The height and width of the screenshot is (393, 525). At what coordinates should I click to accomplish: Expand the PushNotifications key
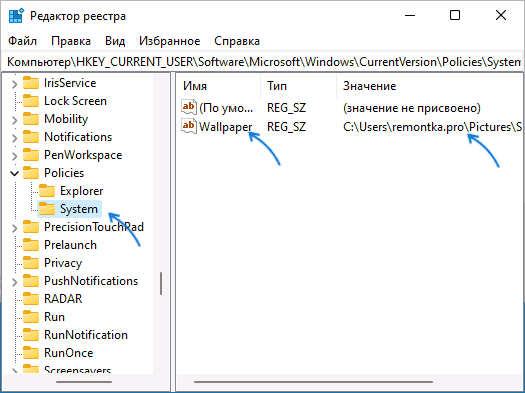point(14,282)
